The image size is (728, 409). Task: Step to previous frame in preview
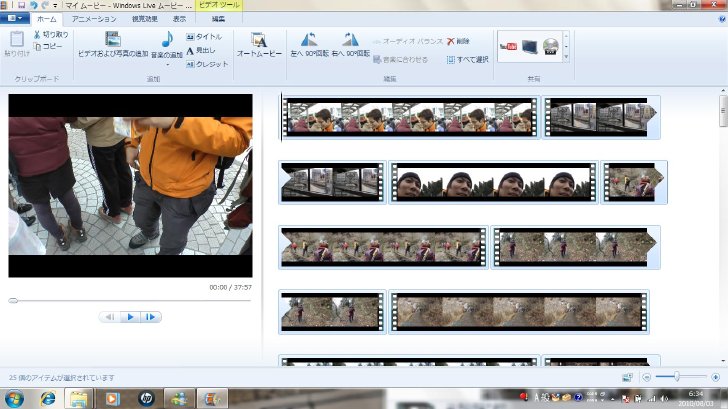click(110, 317)
